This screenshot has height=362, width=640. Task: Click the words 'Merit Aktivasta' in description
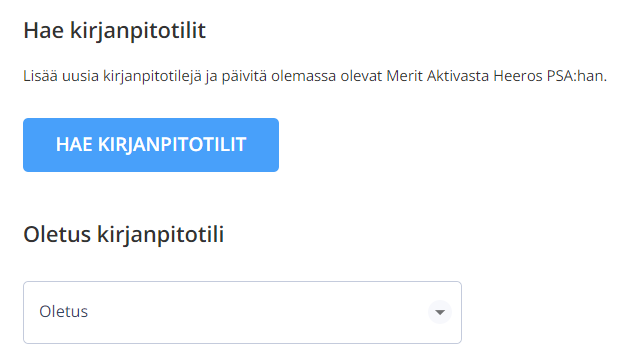[438, 76]
